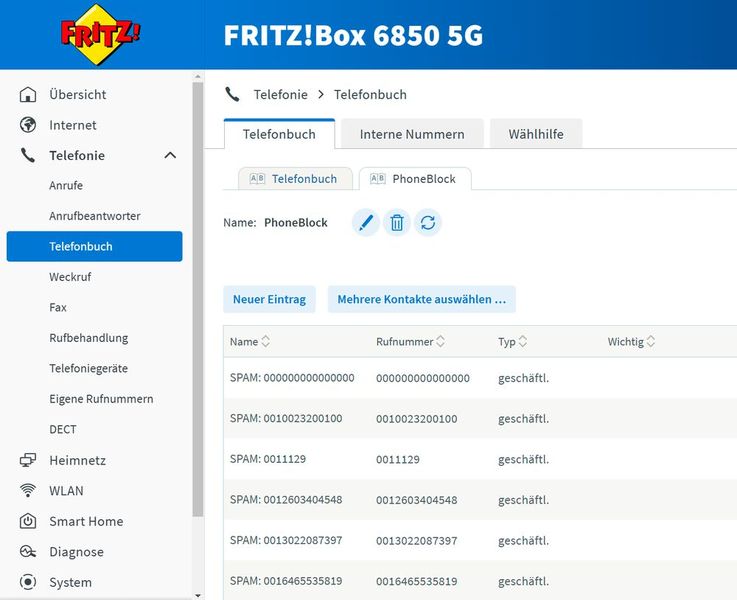Sort table by Wichtig column arrows

point(651,341)
